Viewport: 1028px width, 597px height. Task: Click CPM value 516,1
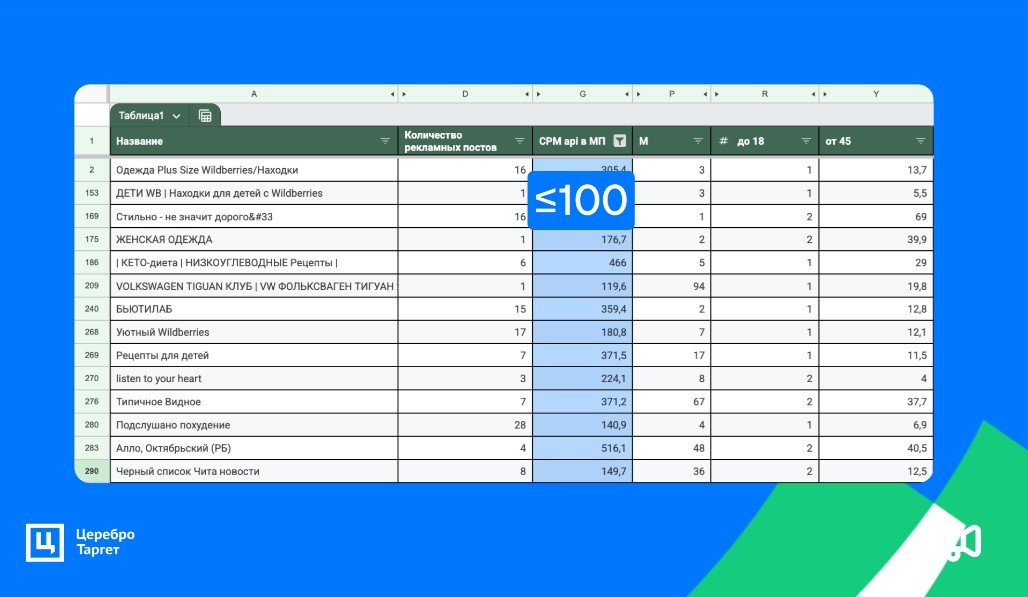[582, 448]
